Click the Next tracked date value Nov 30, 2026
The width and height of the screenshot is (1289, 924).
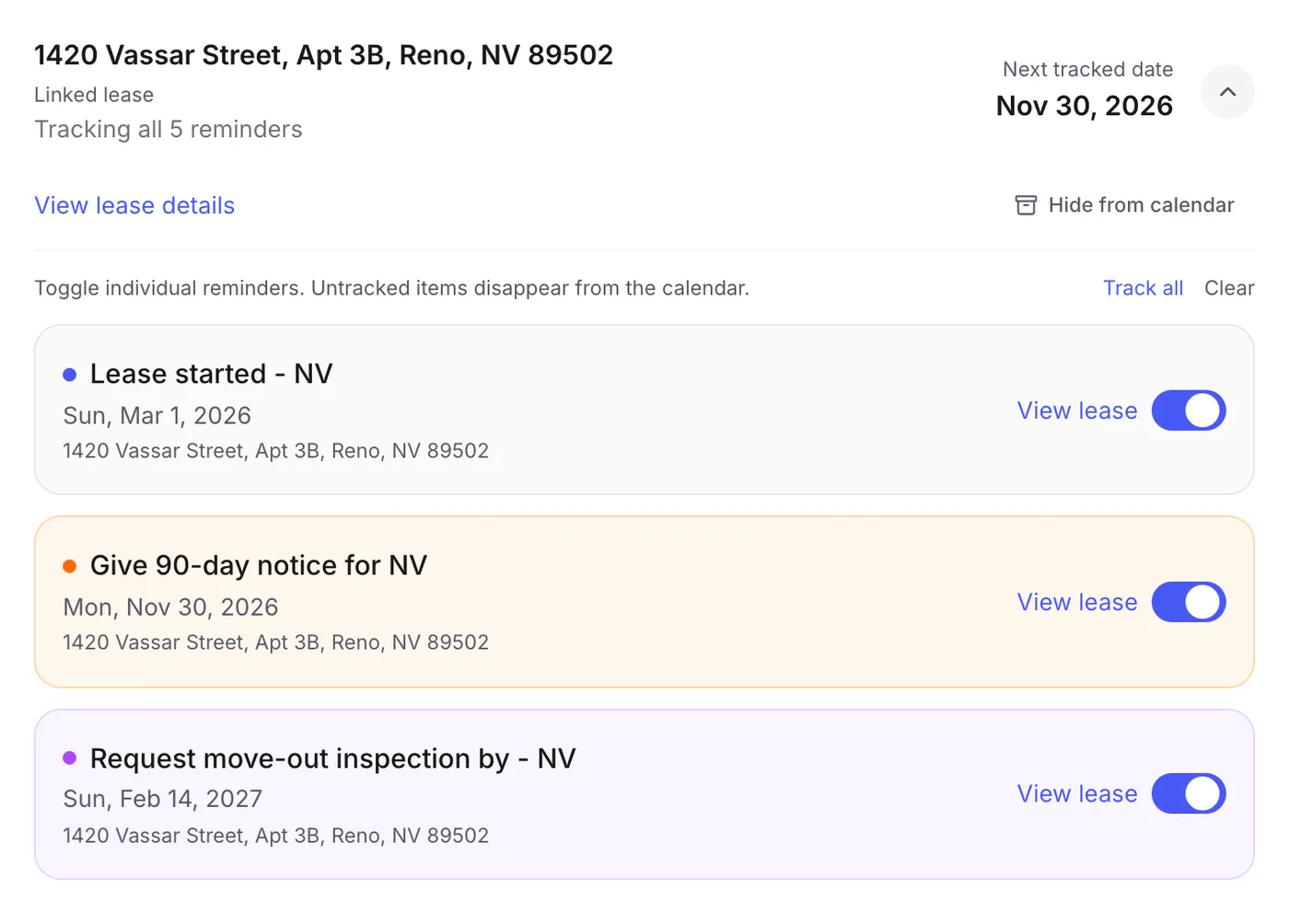(x=1084, y=106)
